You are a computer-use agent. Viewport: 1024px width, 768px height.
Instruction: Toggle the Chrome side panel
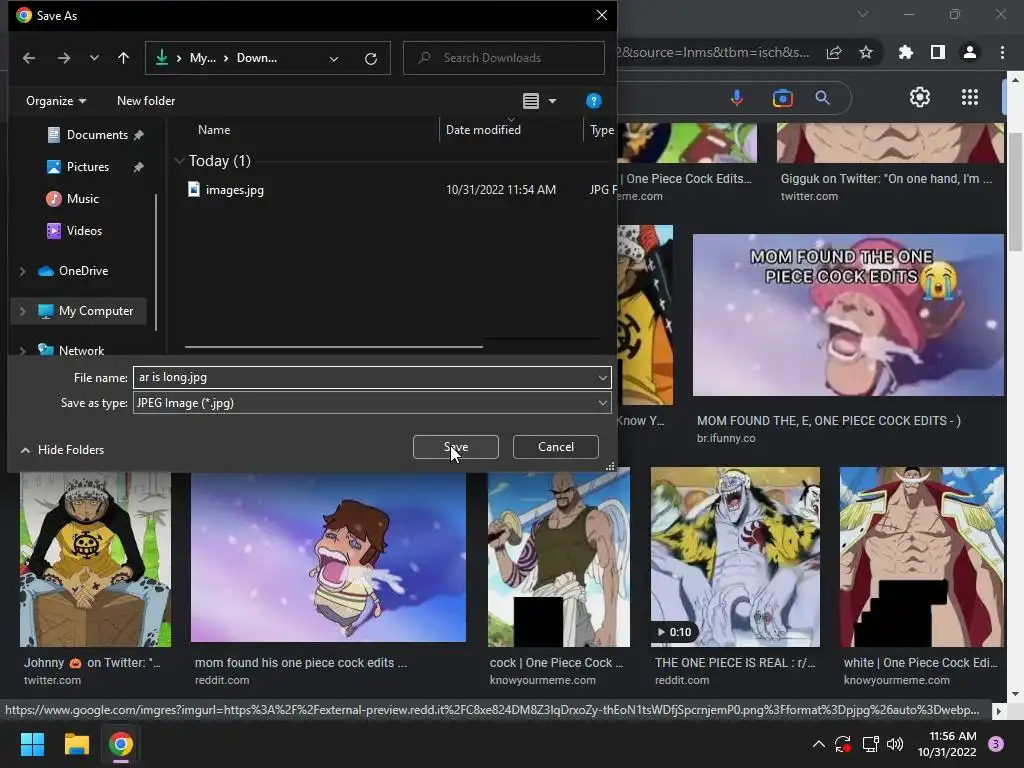[x=938, y=52]
